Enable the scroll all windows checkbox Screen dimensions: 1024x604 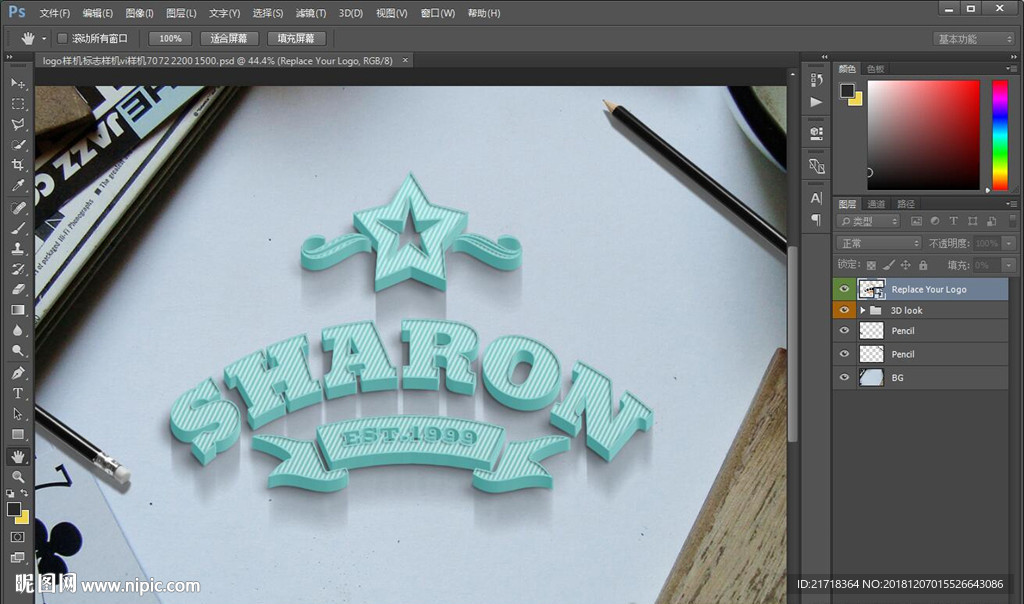coord(62,39)
